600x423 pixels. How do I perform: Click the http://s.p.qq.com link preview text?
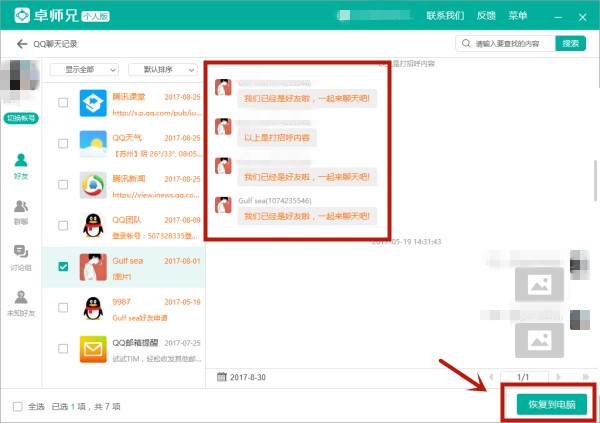[x=157, y=113]
